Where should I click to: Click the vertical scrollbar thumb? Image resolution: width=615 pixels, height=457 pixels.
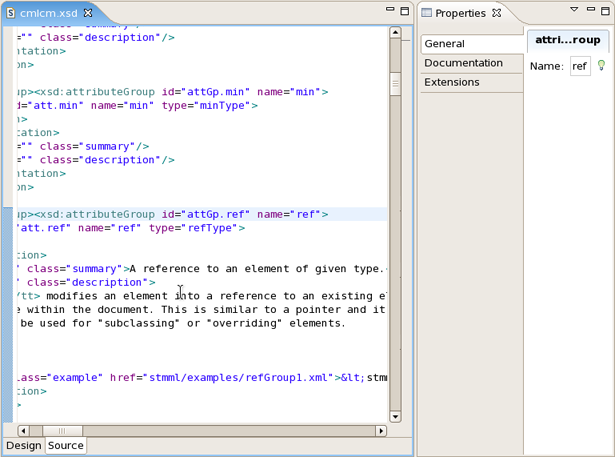pos(395,84)
